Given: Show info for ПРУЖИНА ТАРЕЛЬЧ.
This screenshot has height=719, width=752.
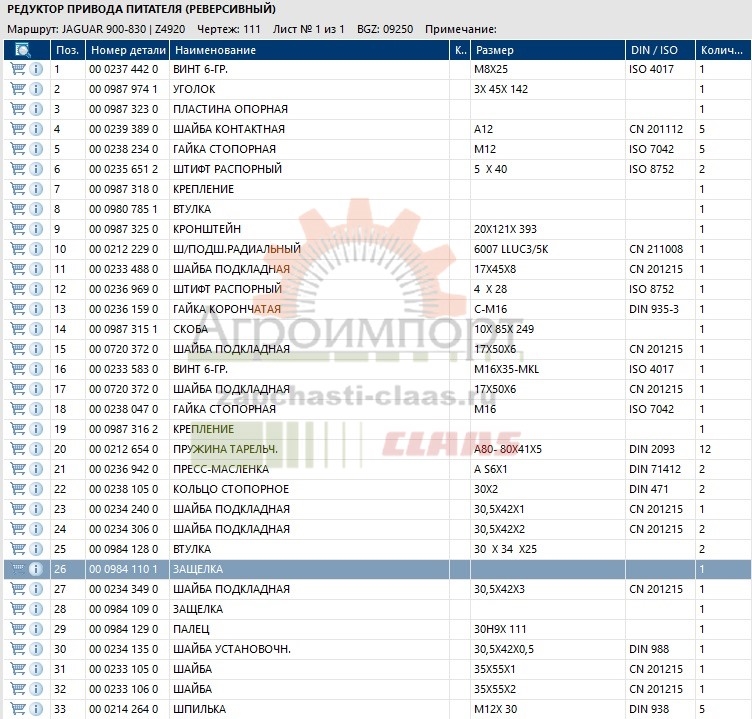Looking at the screenshot, I should click(36, 449).
